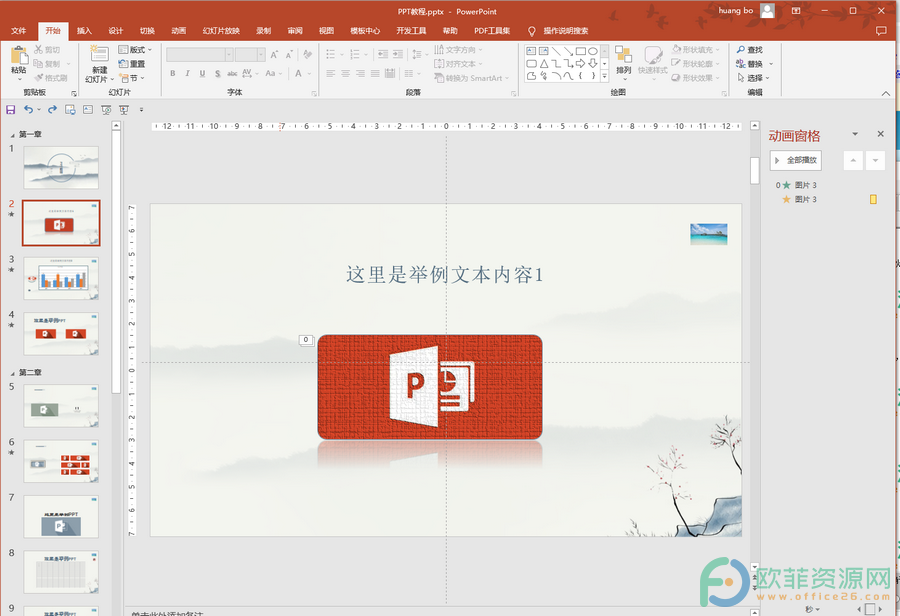
Task: Open the font name dropdown
Action: click(229, 55)
